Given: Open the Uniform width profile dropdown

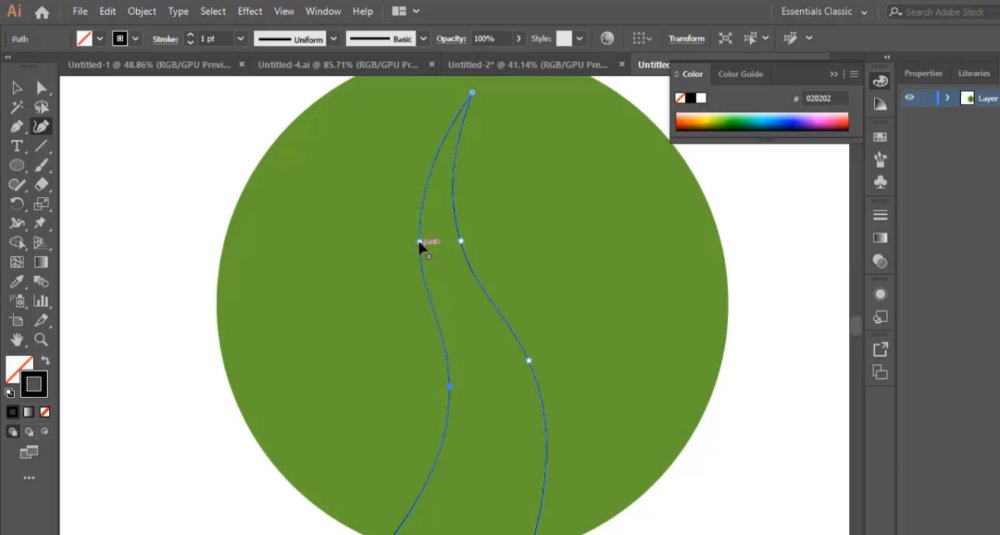Looking at the screenshot, I should pyautogui.click(x=334, y=39).
